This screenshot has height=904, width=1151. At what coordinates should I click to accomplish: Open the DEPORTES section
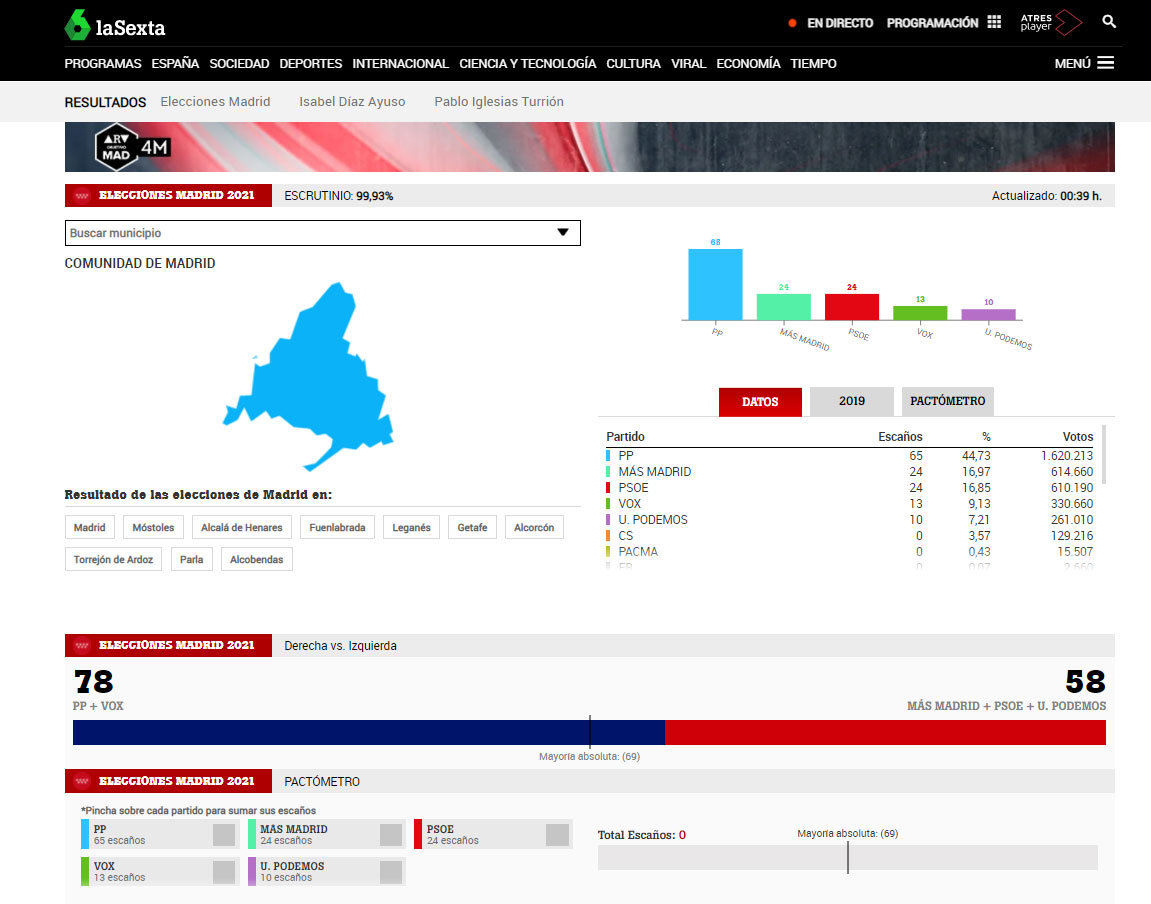311,64
